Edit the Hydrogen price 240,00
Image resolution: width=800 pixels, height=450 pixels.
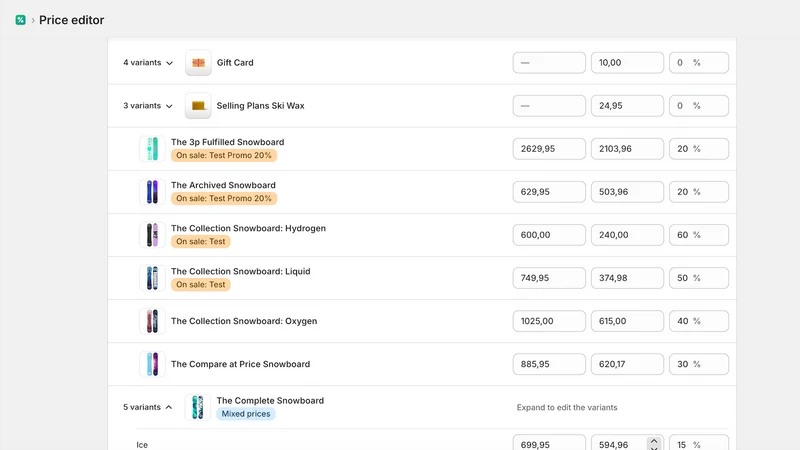pos(627,235)
